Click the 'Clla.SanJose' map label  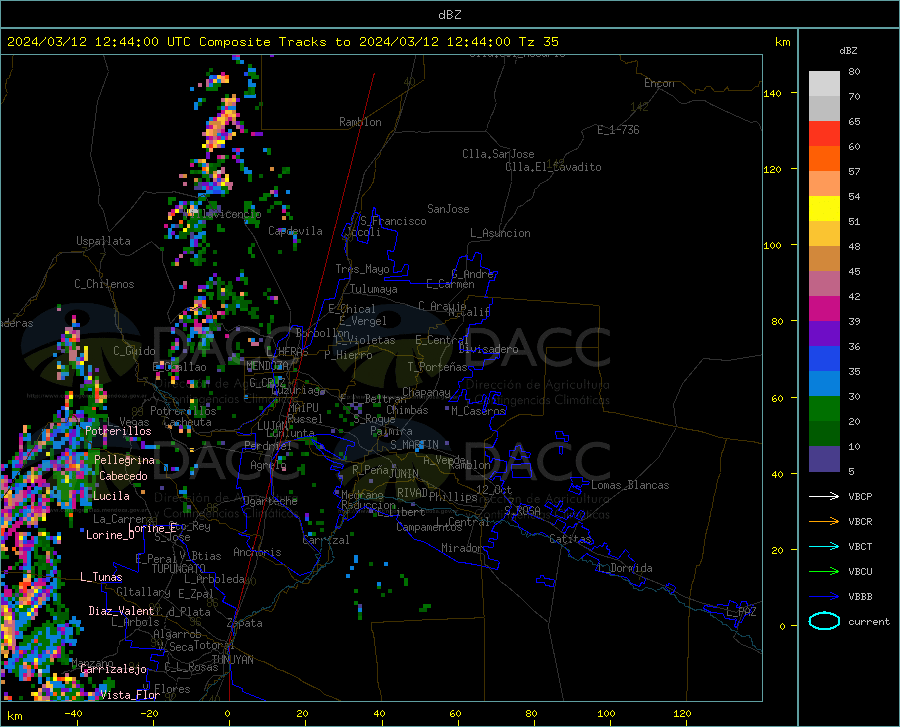(x=498, y=154)
